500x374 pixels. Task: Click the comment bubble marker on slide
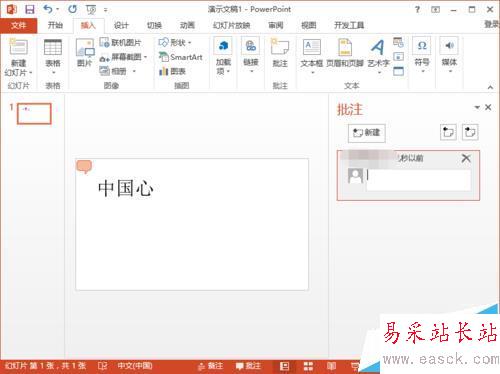pos(84,167)
